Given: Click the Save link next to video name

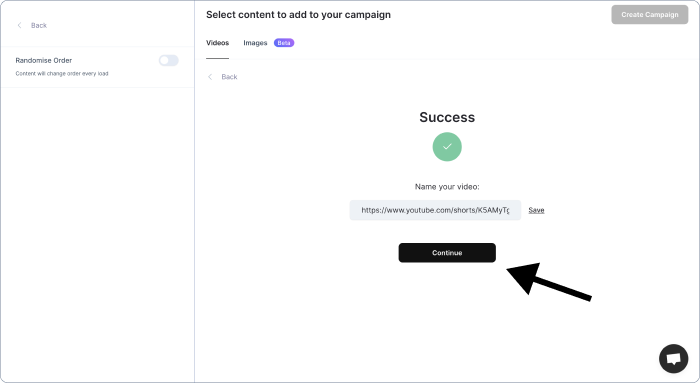Looking at the screenshot, I should pos(536,210).
